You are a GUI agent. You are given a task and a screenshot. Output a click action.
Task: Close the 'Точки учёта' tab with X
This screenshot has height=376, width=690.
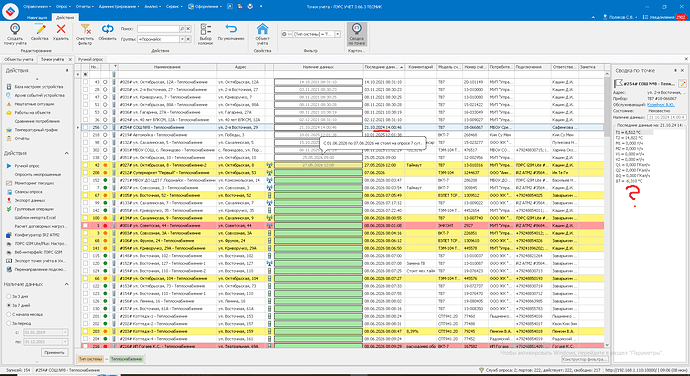[70, 59]
